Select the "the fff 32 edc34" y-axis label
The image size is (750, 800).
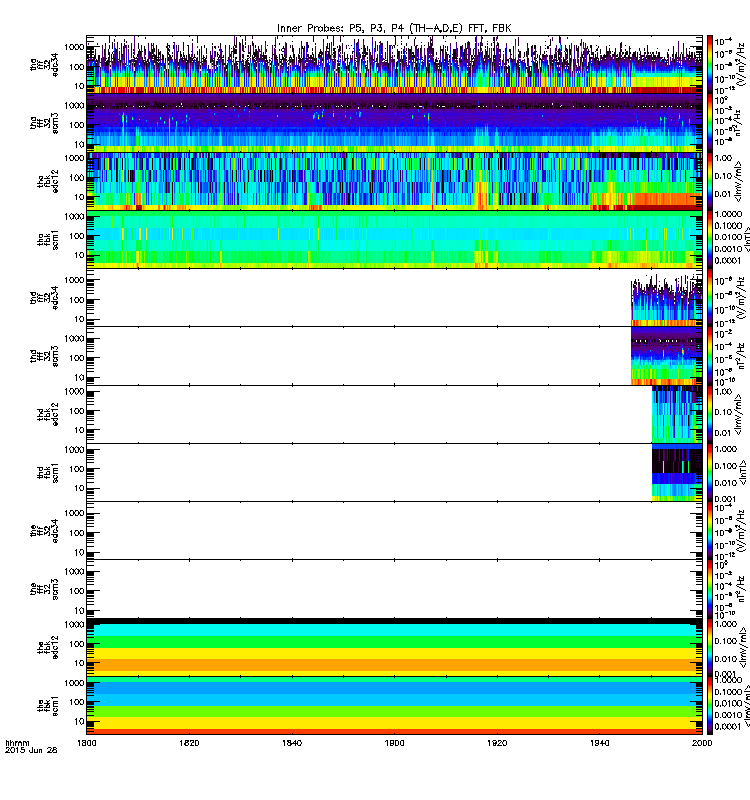pos(44,531)
